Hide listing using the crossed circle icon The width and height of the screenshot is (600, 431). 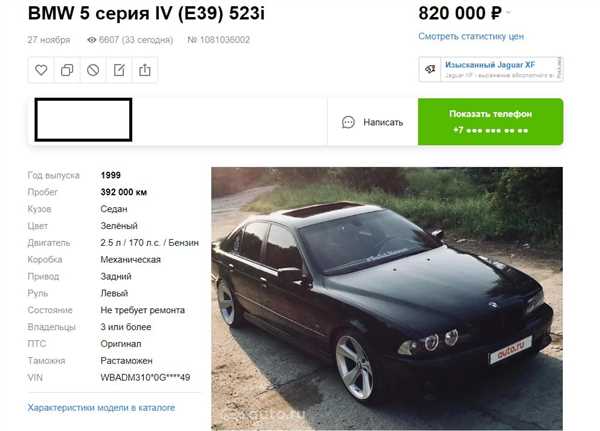pos(93,70)
